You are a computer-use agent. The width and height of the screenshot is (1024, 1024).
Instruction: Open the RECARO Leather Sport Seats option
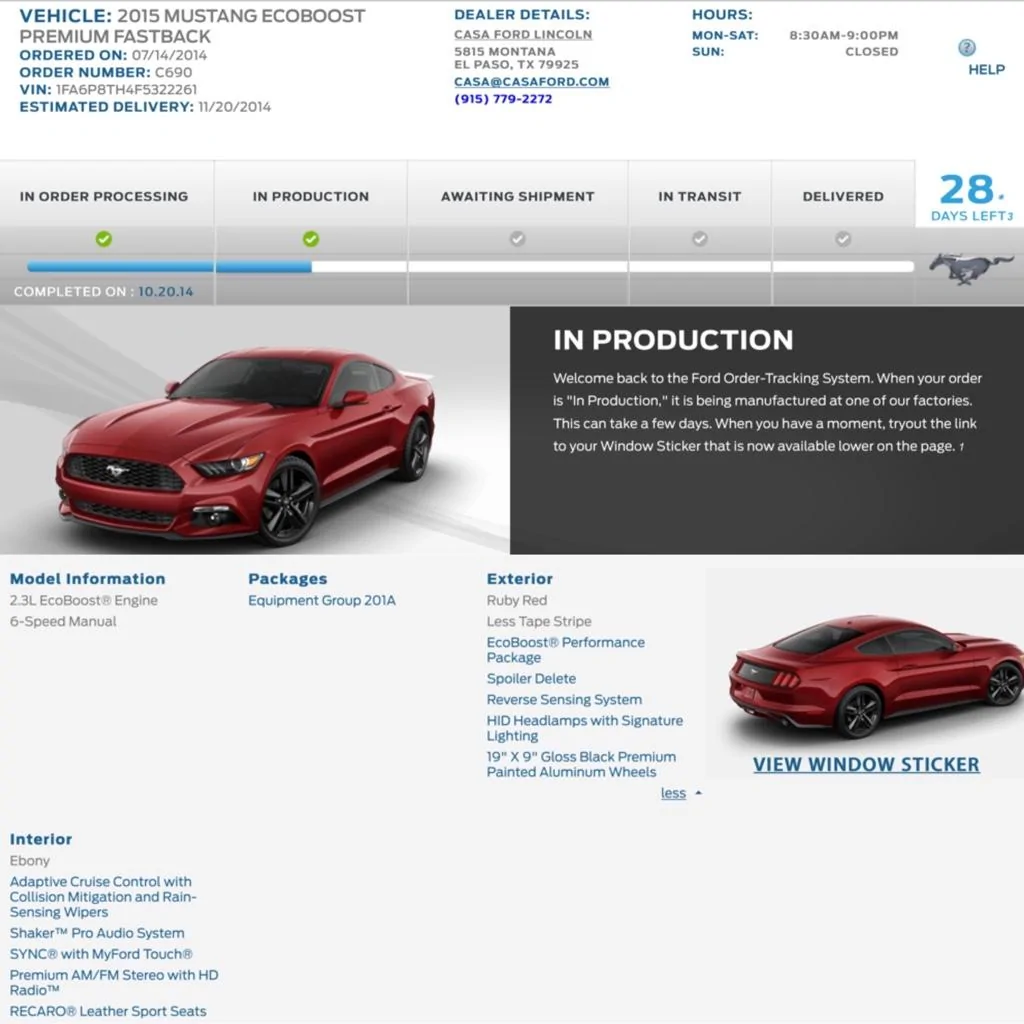108,1011
